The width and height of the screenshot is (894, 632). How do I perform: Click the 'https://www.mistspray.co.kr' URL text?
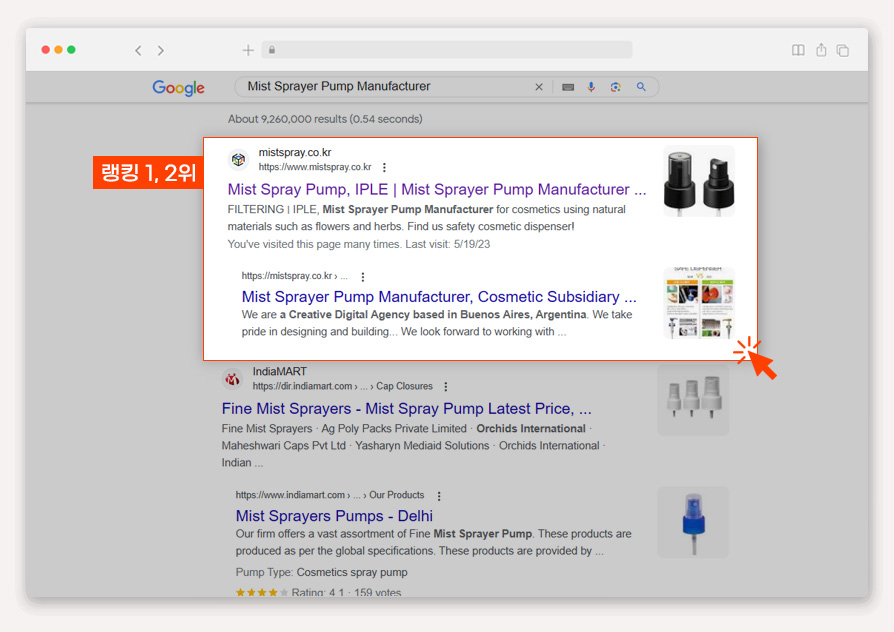tap(315, 167)
